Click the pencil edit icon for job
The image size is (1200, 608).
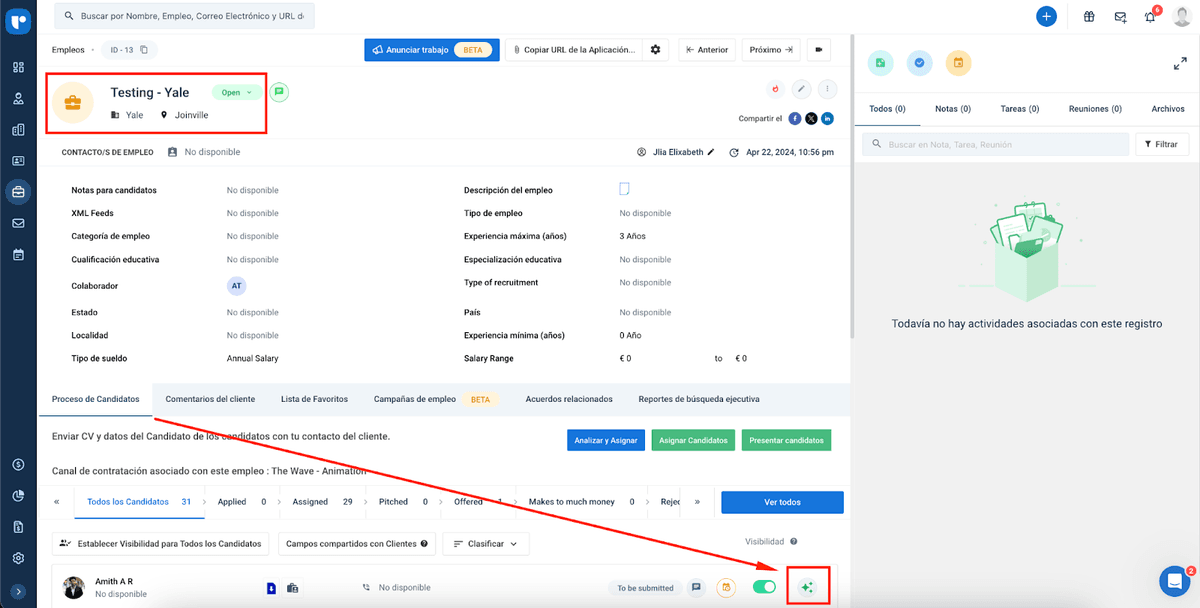click(801, 89)
